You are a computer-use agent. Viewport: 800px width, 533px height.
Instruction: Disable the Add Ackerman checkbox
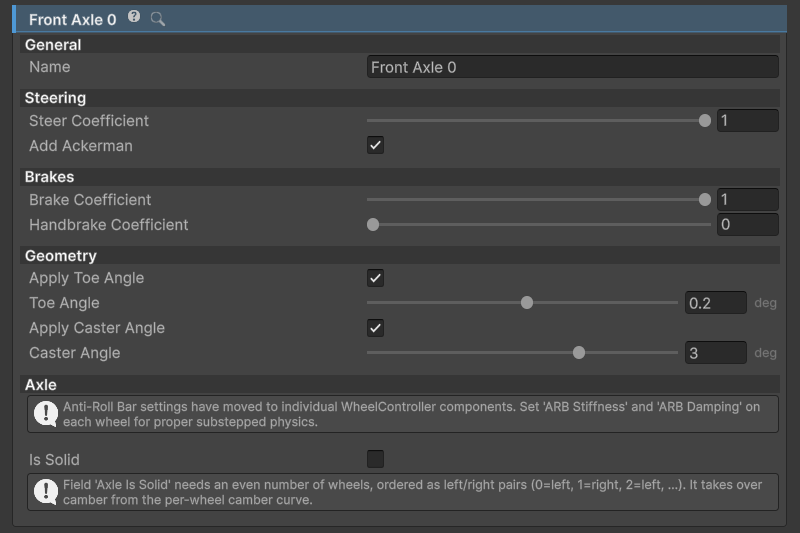pyautogui.click(x=376, y=145)
